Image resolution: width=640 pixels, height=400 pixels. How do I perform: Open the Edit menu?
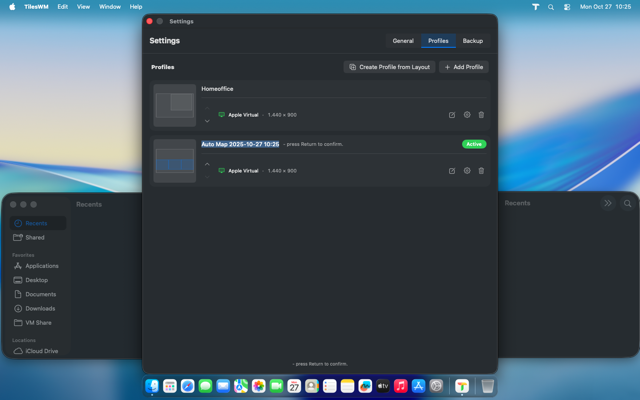62,7
